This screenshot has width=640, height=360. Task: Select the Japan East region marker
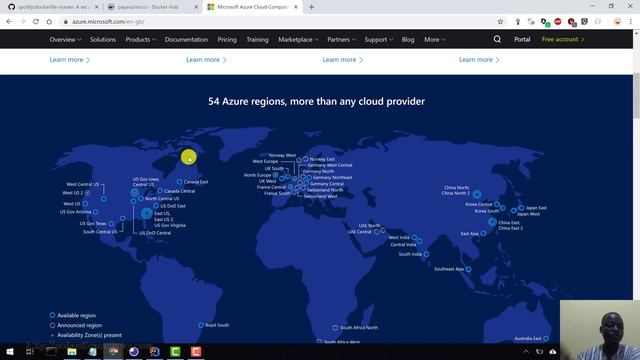[521, 208]
